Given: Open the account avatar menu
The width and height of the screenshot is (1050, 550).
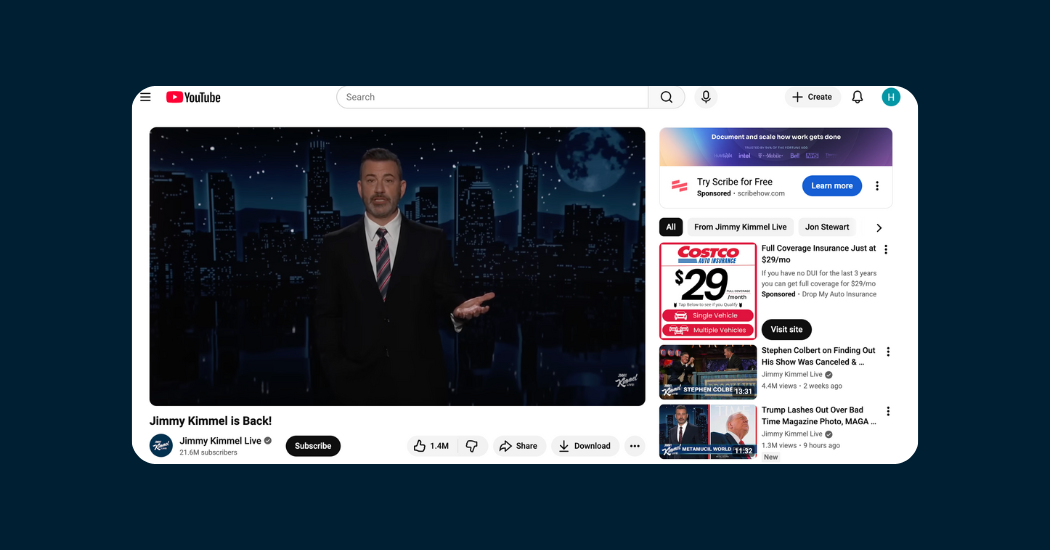Looking at the screenshot, I should point(891,97).
